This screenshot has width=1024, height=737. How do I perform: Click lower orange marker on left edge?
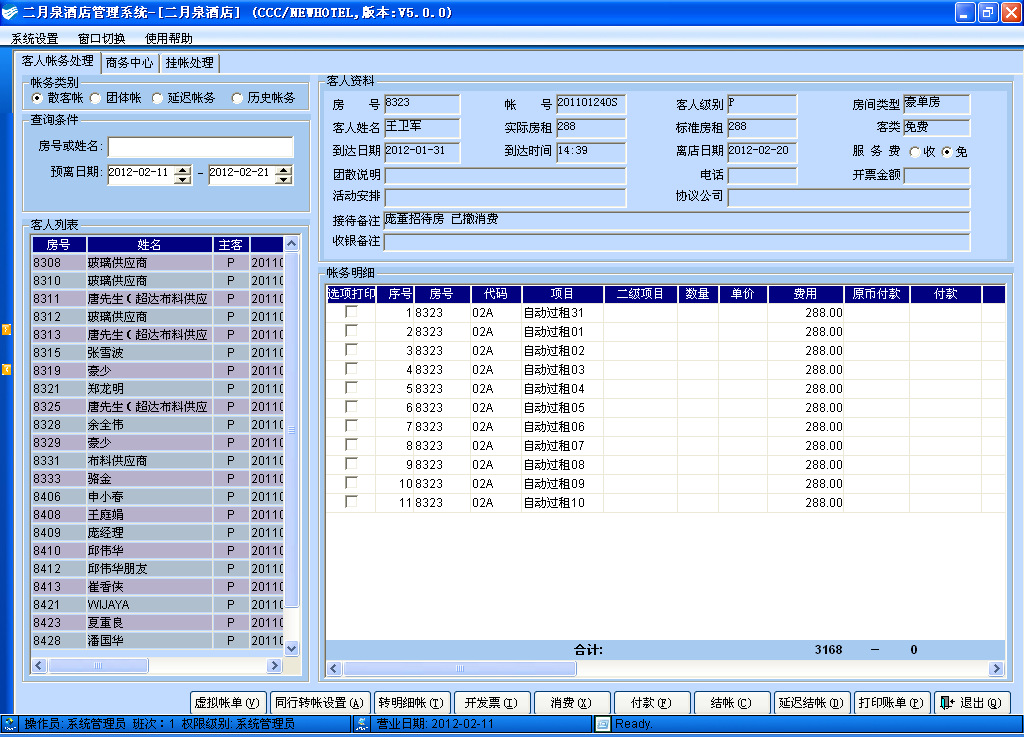point(7,369)
